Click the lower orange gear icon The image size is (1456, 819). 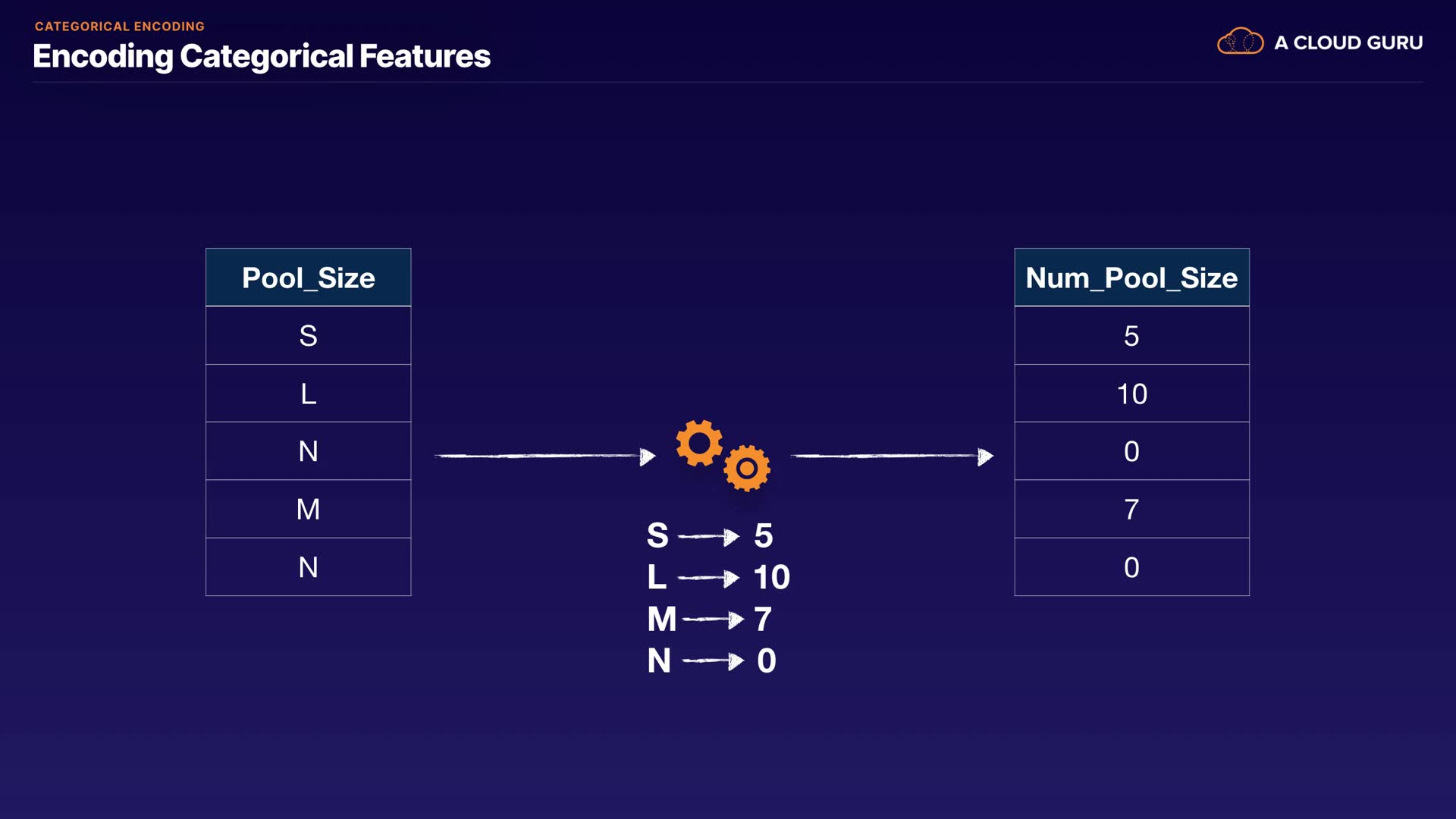pos(747,468)
